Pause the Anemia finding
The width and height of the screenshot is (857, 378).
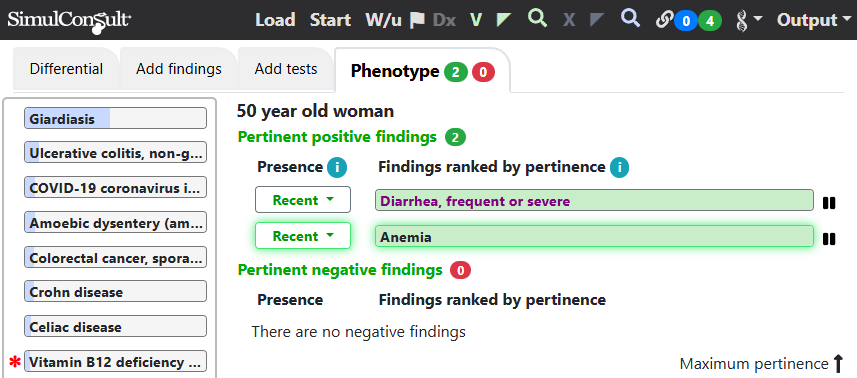[x=829, y=239]
